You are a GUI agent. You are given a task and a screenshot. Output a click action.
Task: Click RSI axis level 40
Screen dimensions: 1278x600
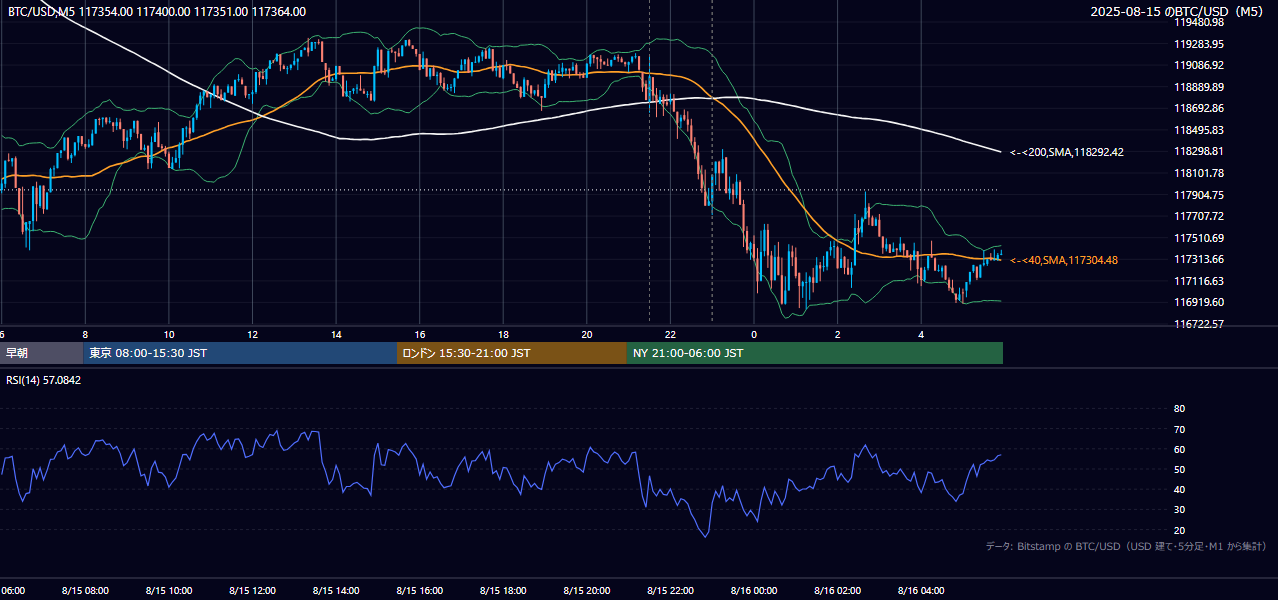(x=1179, y=489)
